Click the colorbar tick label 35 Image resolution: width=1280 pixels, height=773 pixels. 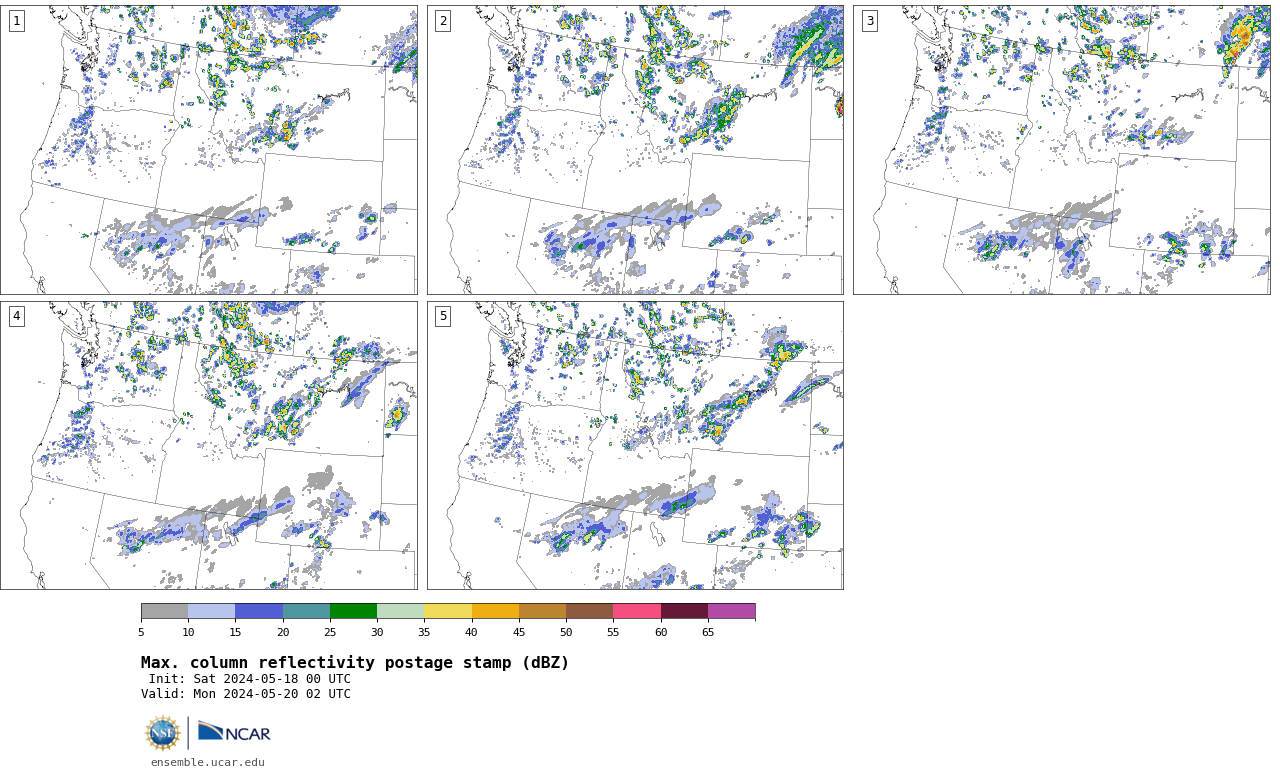point(424,632)
